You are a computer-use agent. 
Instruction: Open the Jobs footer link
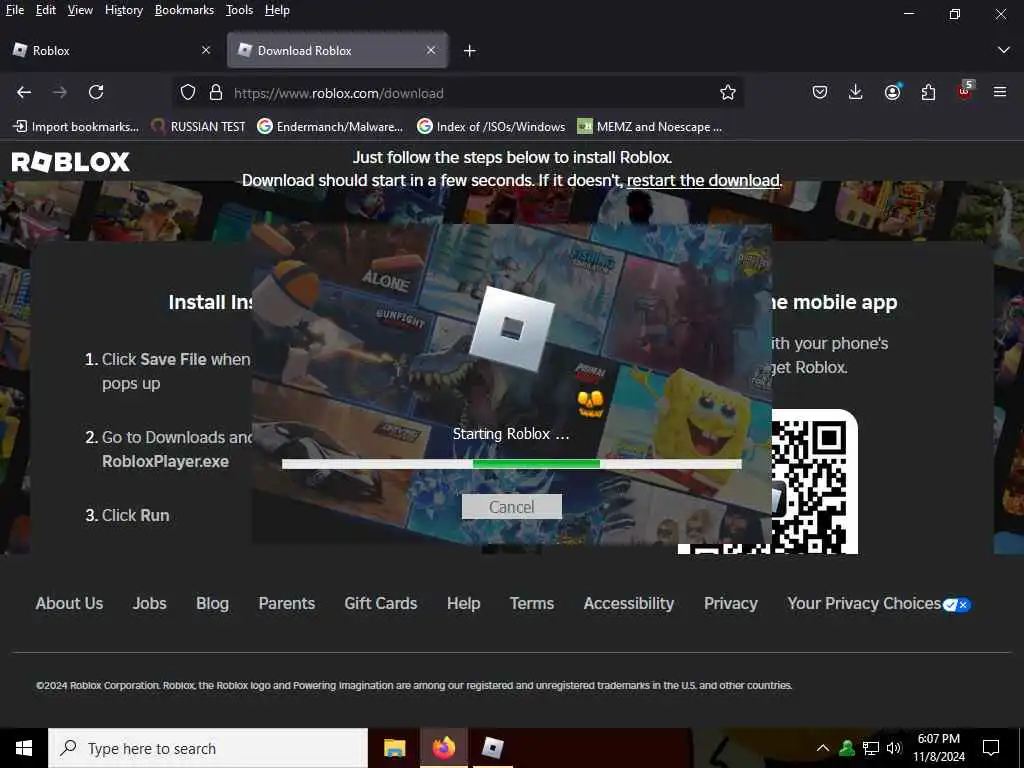[x=150, y=603]
